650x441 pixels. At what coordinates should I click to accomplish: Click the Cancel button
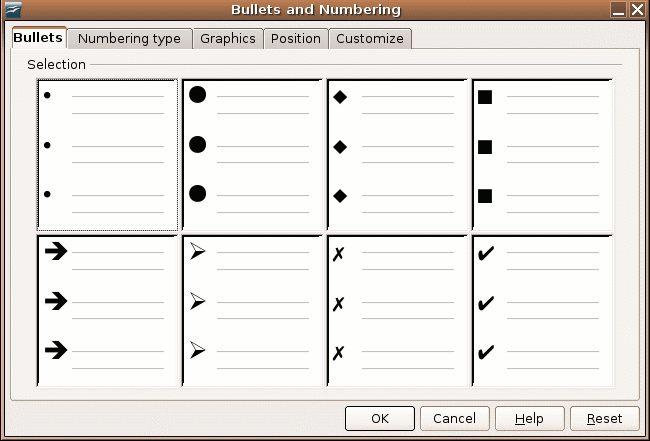coord(454,419)
